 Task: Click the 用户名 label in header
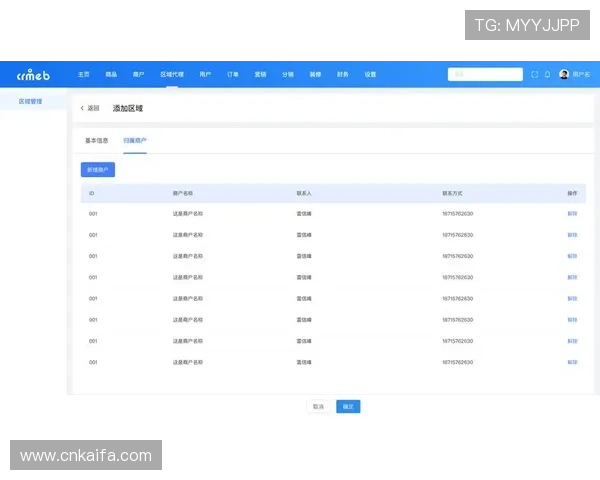click(581, 74)
